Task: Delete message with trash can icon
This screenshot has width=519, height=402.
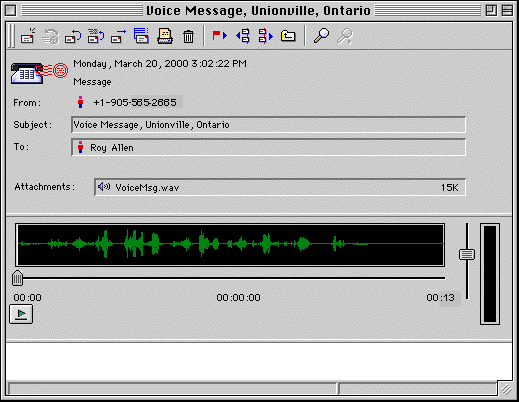Action: [188, 36]
